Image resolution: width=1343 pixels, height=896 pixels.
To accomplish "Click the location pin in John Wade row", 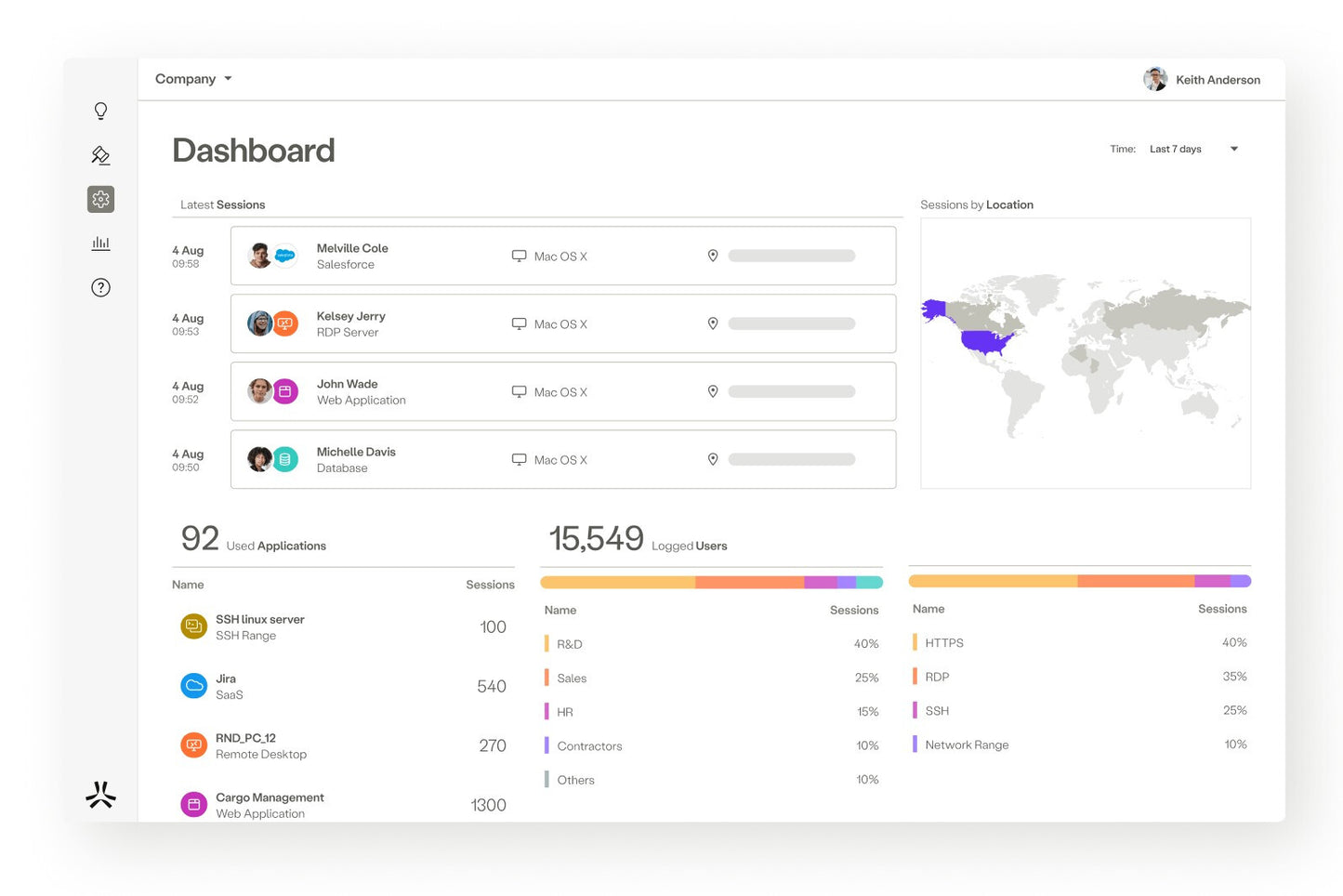I will tap(713, 391).
